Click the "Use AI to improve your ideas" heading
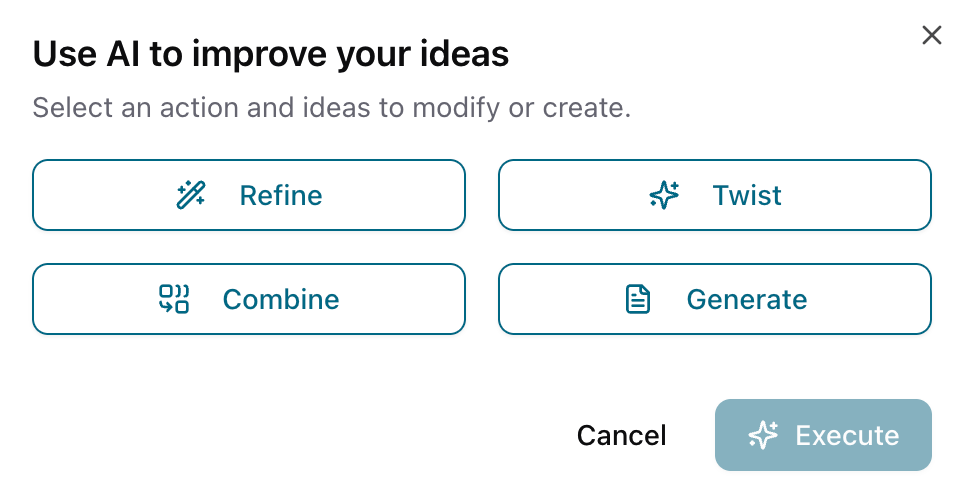 271,54
